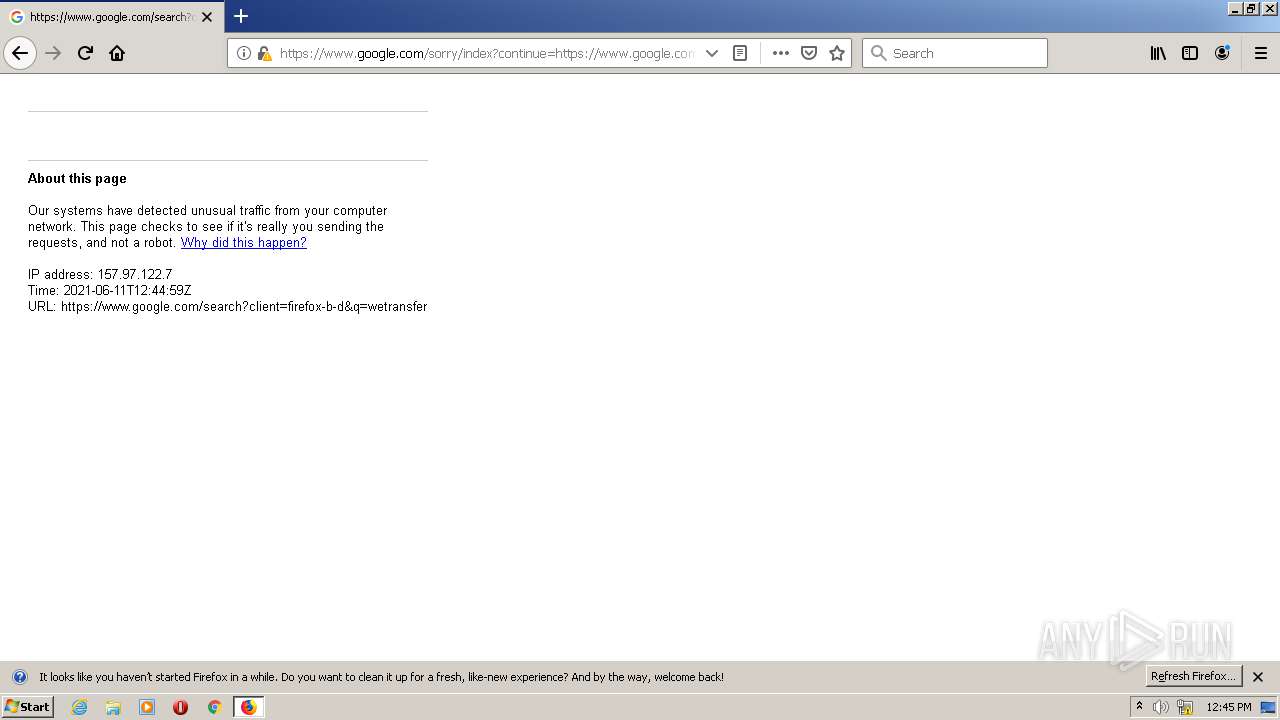Open the Library bookmarks and history icon
Image resolution: width=1280 pixels, height=720 pixels.
[1158, 53]
